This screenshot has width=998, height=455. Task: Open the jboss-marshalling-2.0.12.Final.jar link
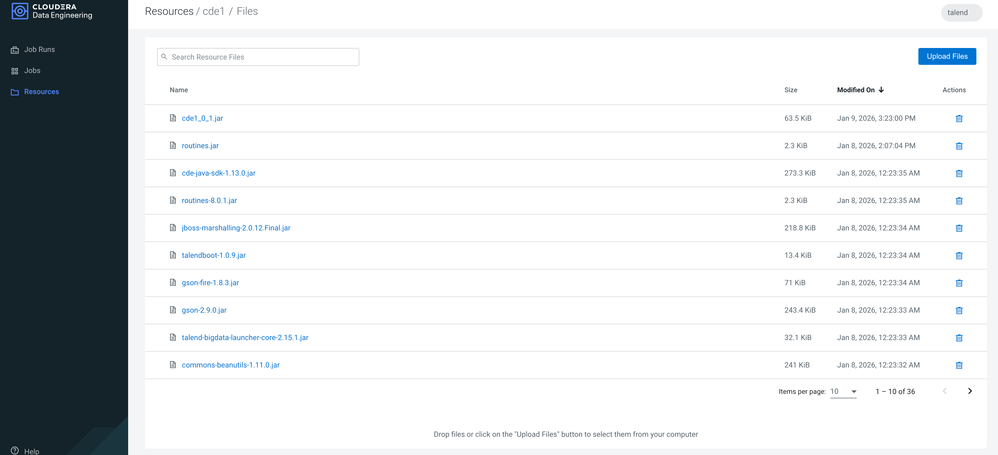point(235,228)
